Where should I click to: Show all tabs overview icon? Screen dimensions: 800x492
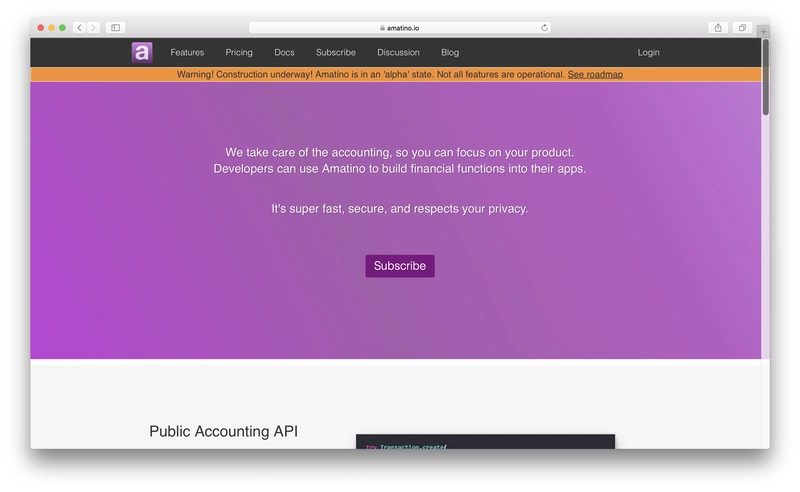742,28
